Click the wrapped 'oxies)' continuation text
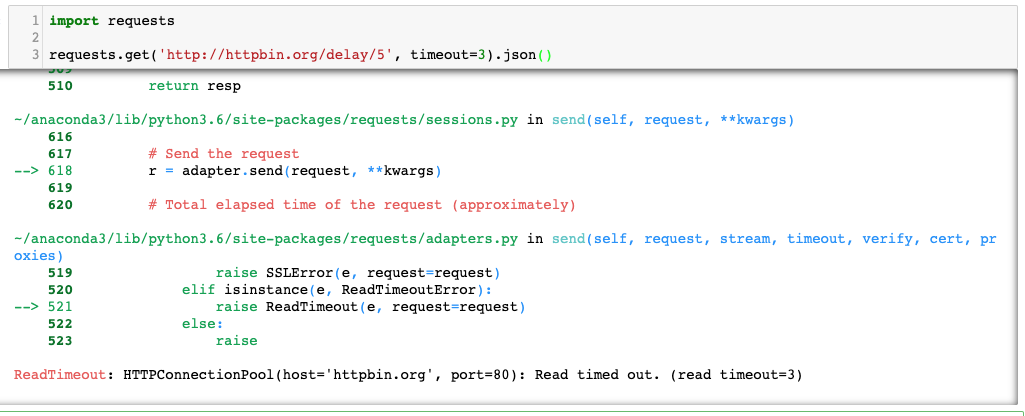The image size is (1025, 416). 39,256
